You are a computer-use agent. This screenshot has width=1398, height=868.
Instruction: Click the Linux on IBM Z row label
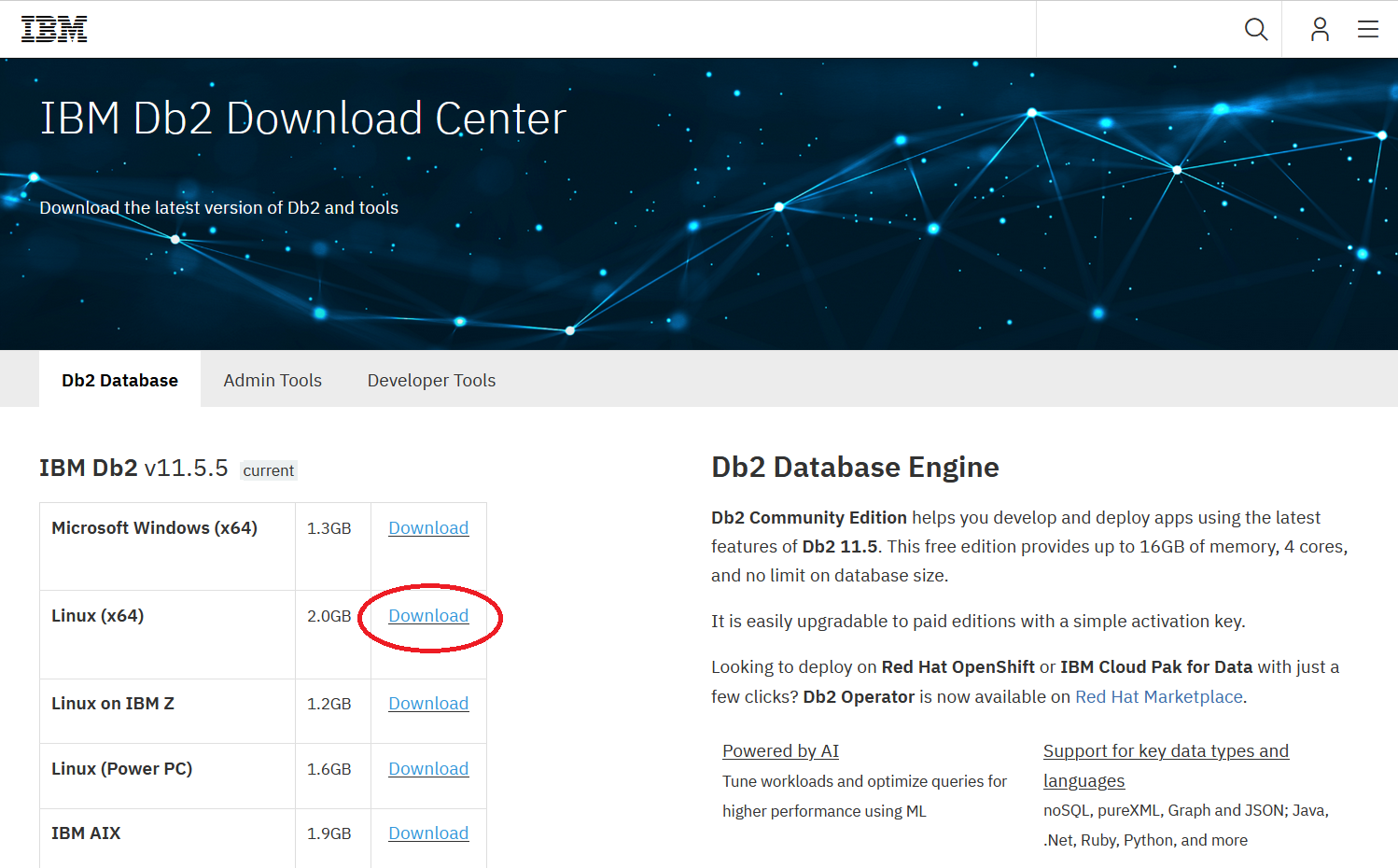pyautogui.click(x=113, y=703)
